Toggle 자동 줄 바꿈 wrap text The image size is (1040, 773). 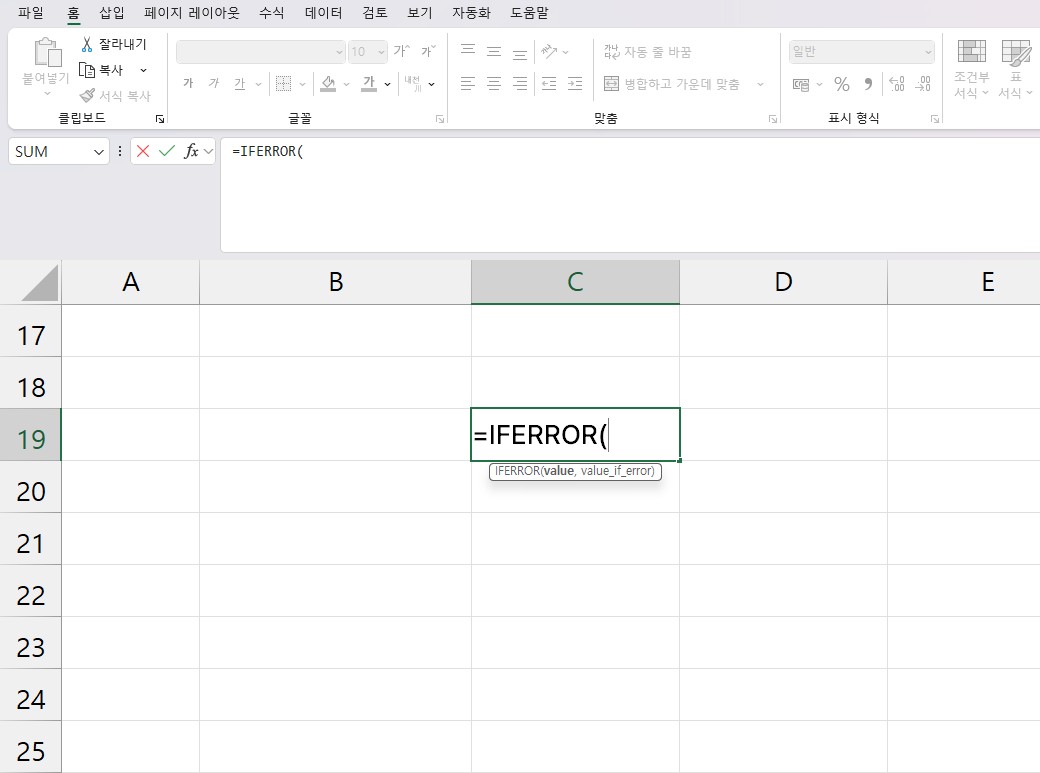point(648,52)
